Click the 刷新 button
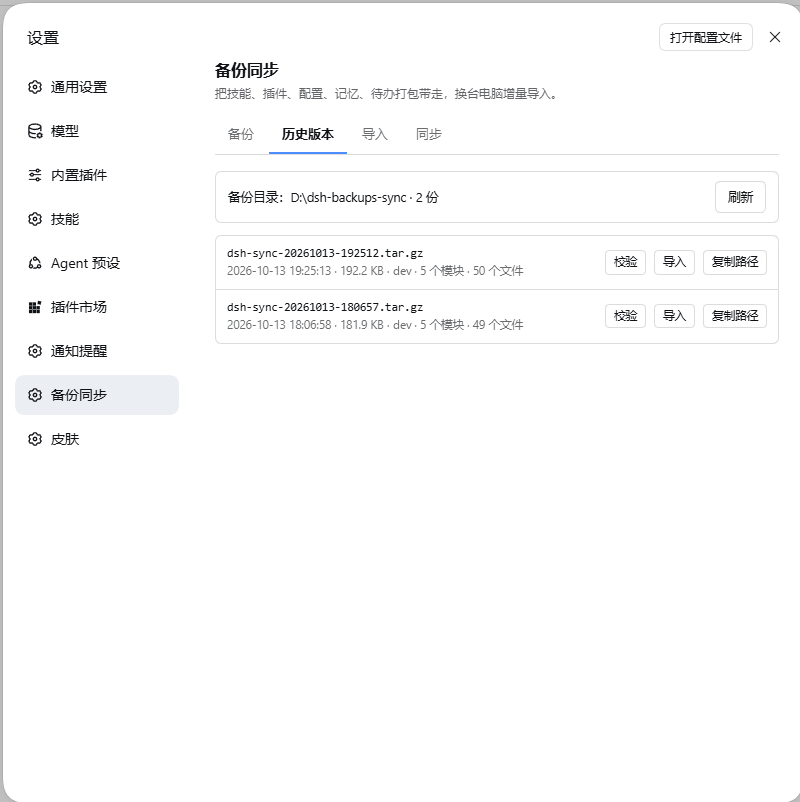 click(740, 197)
